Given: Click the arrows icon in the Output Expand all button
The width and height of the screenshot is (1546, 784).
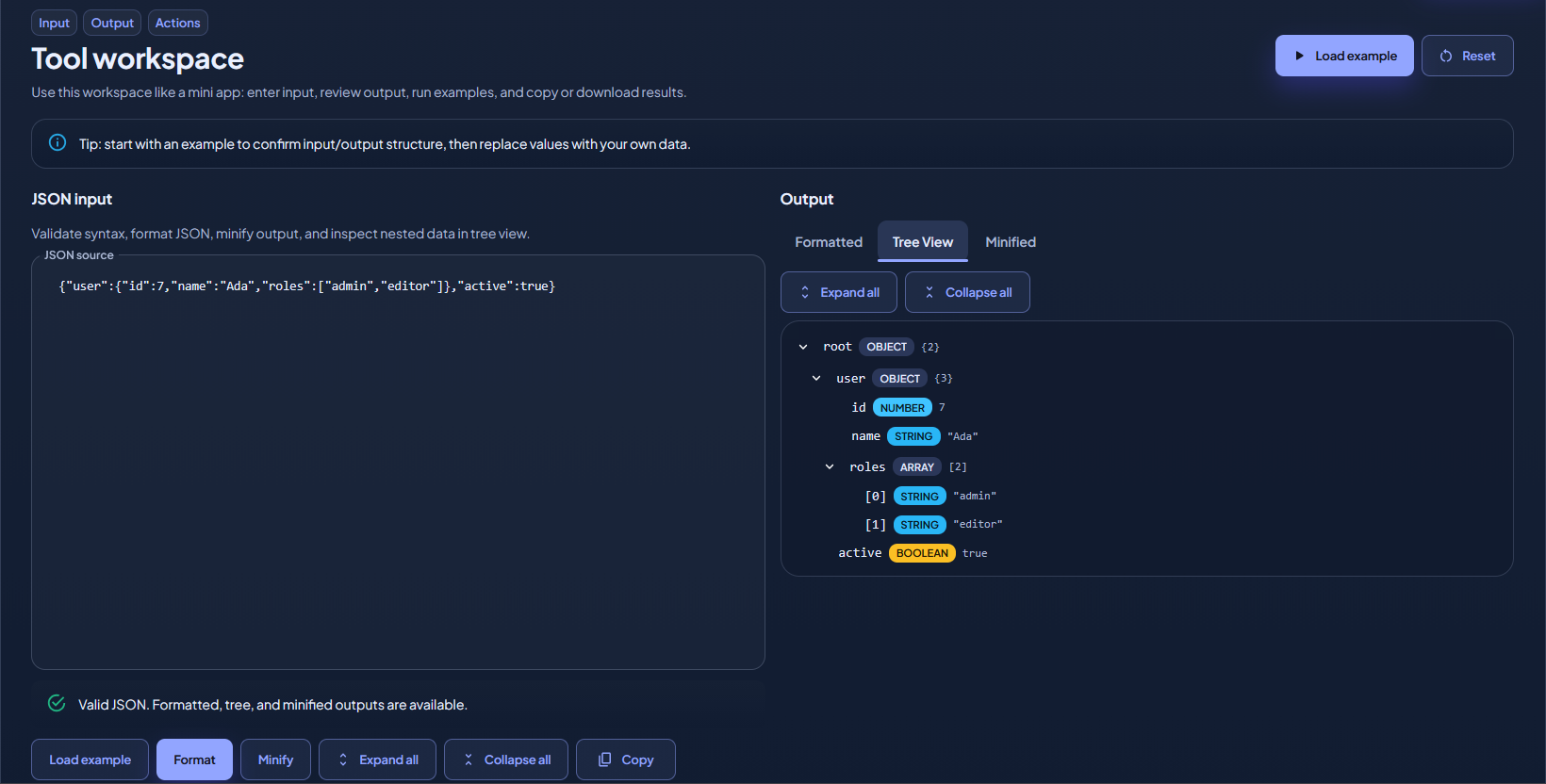Looking at the screenshot, I should (x=805, y=292).
